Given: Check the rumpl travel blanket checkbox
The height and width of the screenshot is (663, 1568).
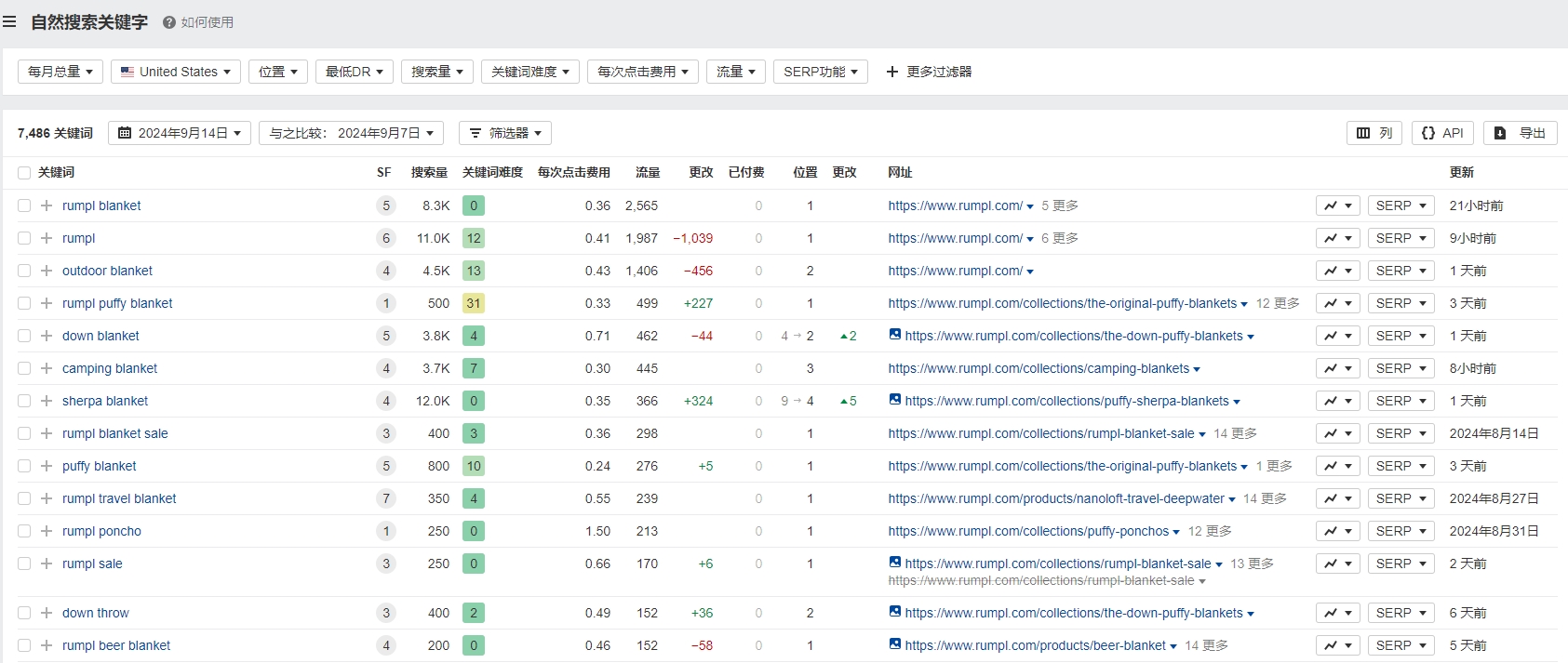Looking at the screenshot, I should point(24,498).
